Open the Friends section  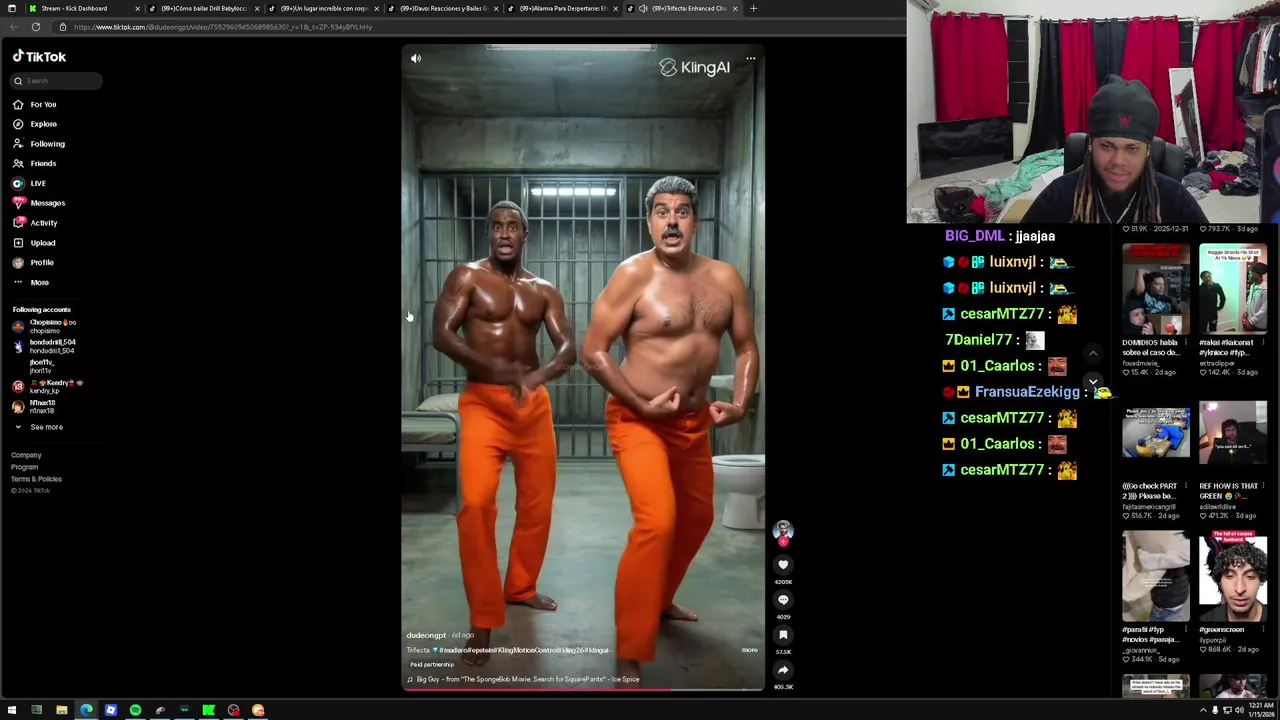(35, 163)
